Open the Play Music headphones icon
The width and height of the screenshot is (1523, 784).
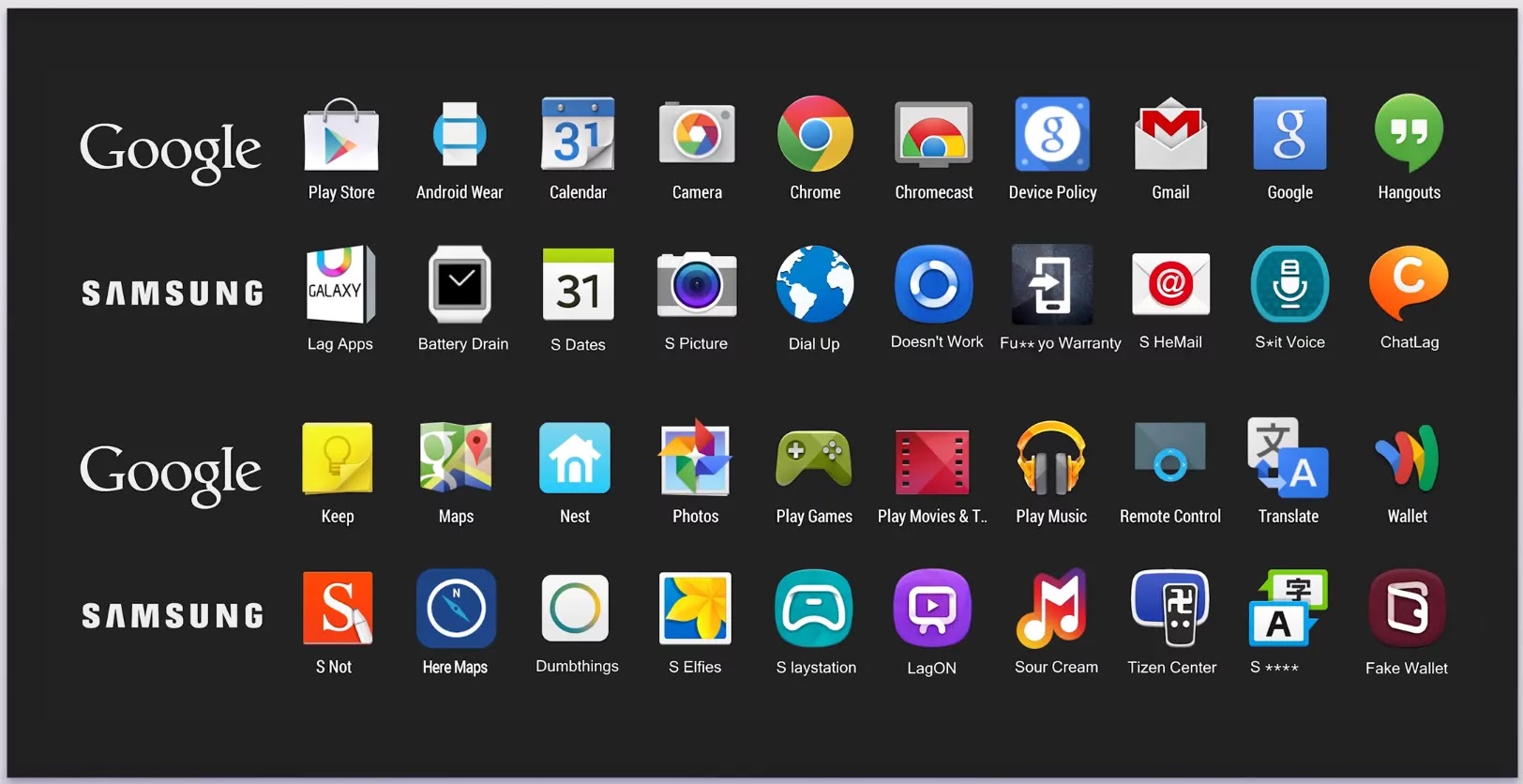tap(1051, 458)
